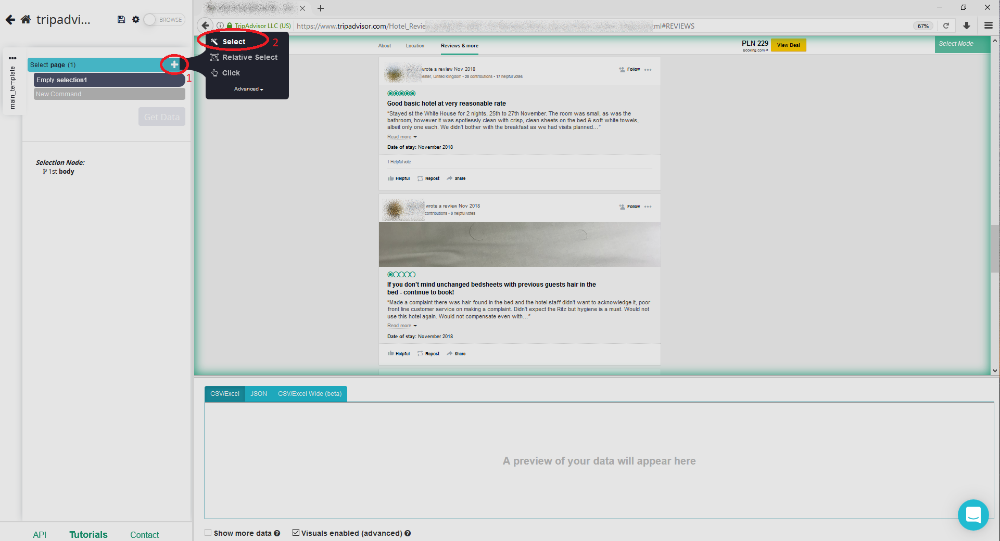Close the current browser tab
Viewport: 1000px width, 541px height.
click(302, 8)
